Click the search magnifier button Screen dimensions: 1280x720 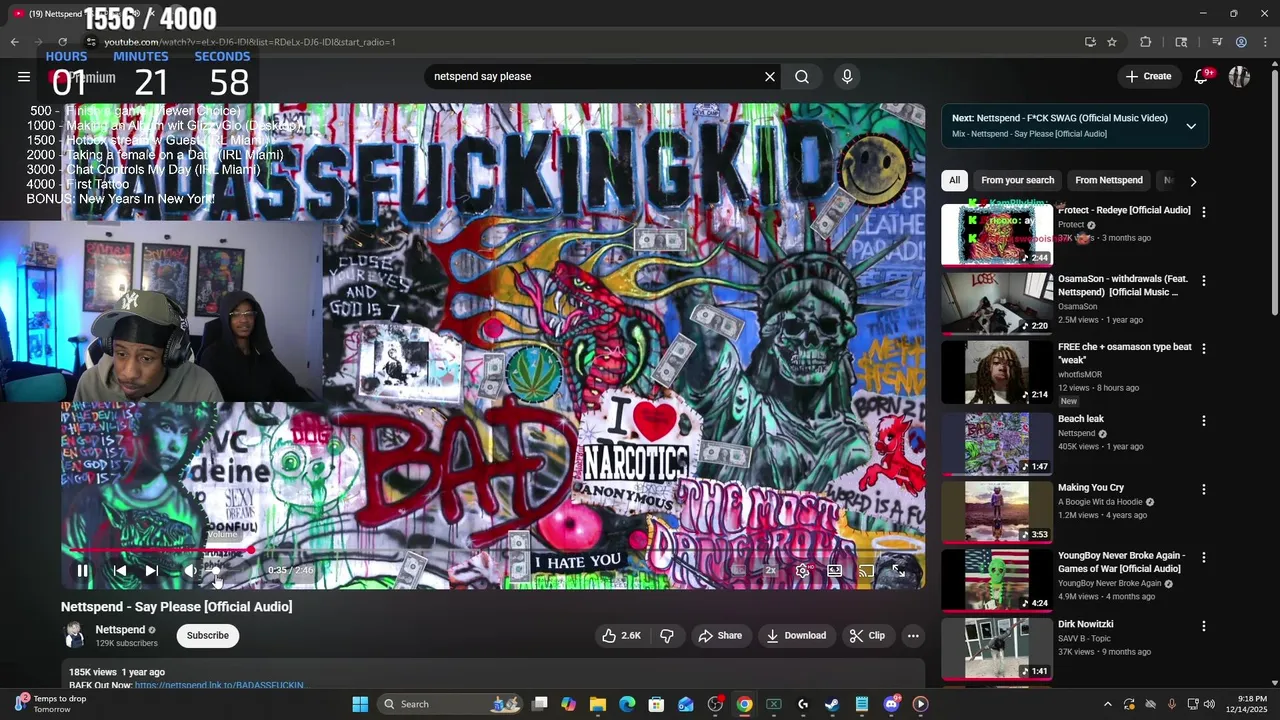pos(802,76)
